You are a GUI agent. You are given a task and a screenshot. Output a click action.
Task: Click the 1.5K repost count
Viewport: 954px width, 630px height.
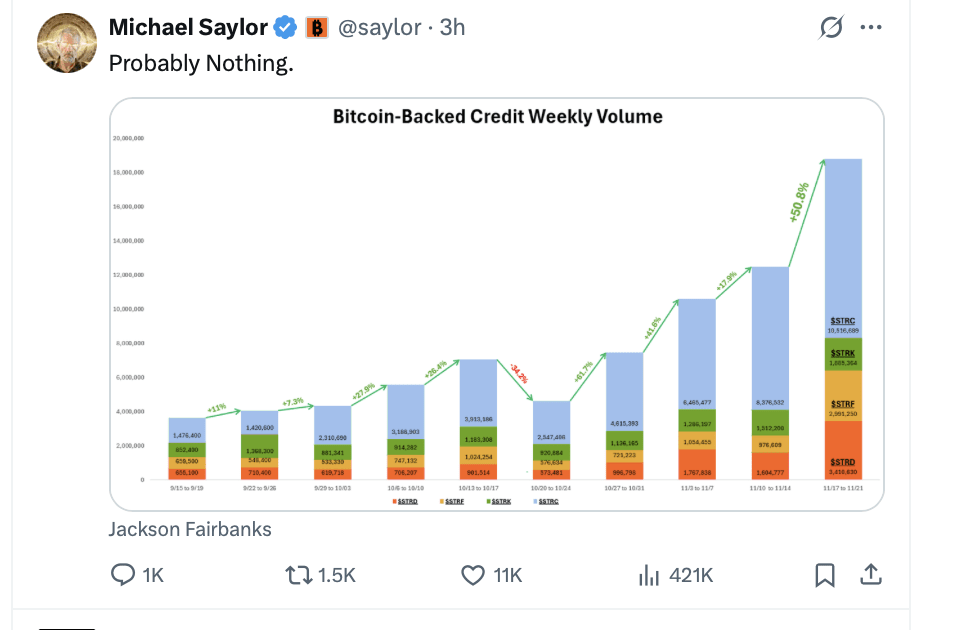[336, 575]
